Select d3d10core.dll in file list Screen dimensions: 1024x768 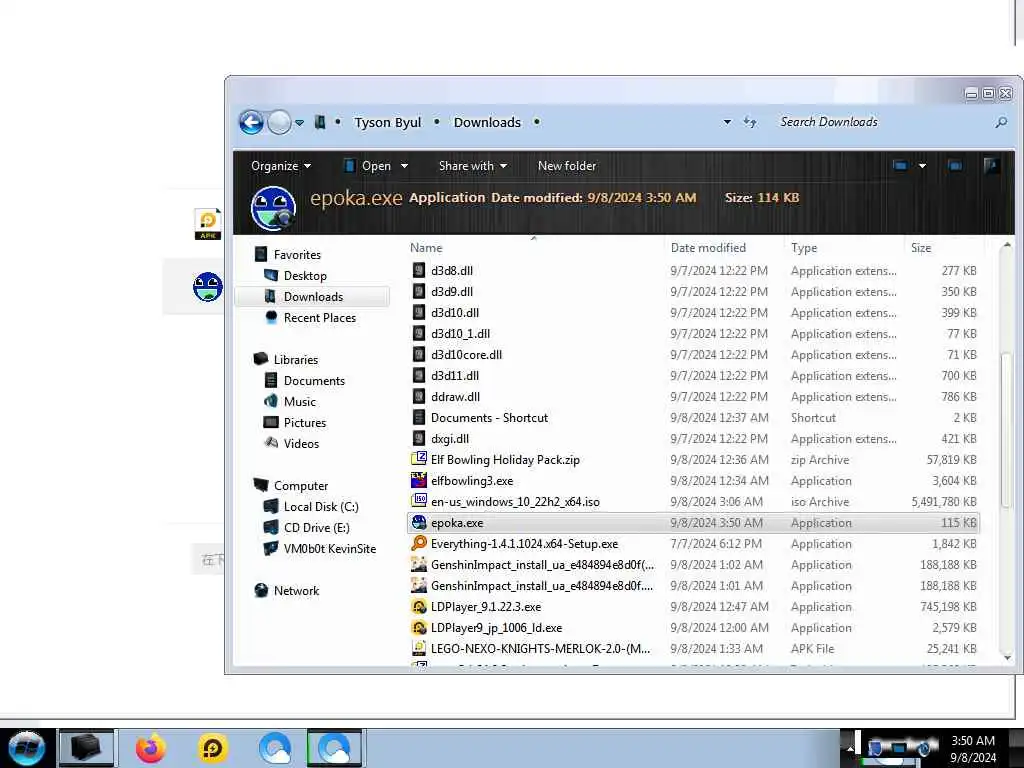pyautogui.click(x=466, y=355)
